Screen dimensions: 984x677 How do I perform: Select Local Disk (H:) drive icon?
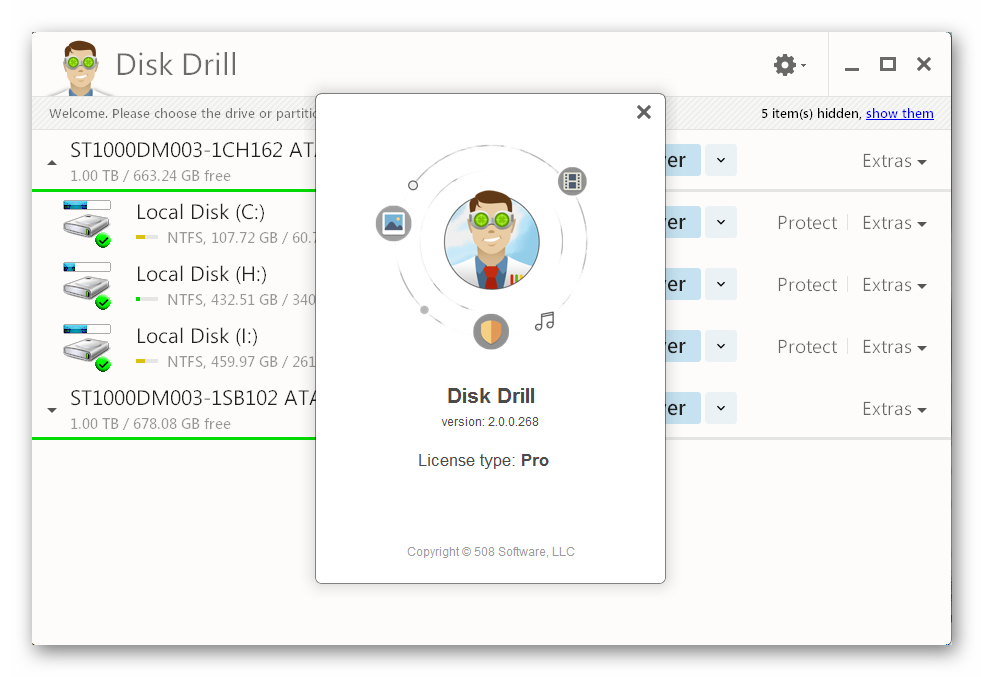point(87,285)
